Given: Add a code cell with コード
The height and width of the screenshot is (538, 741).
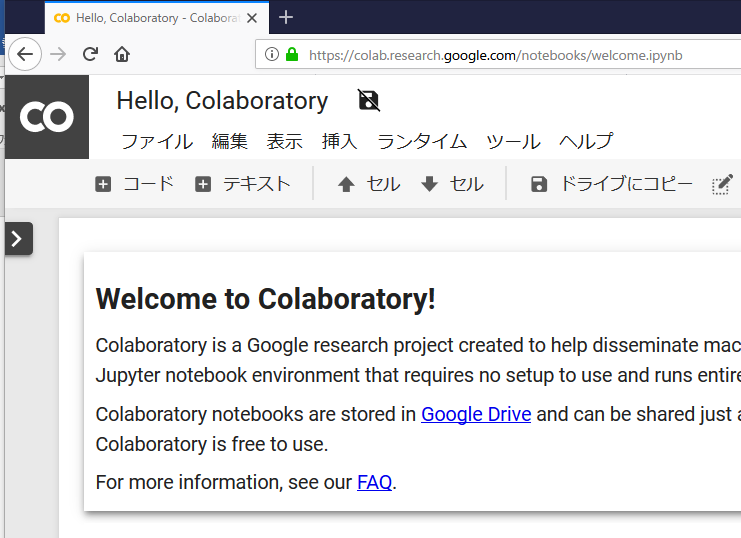Looking at the screenshot, I should (x=135, y=184).
